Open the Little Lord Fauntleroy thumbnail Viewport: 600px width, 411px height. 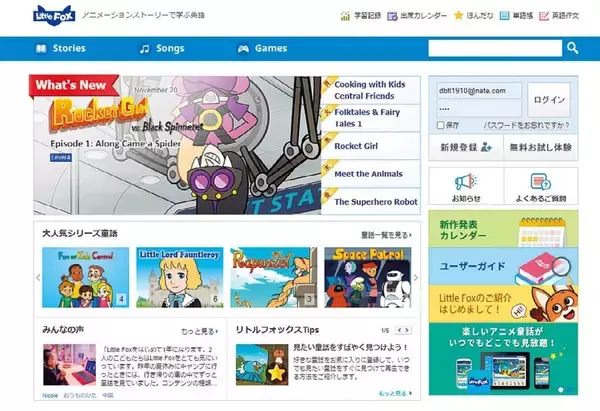point(179,277)
